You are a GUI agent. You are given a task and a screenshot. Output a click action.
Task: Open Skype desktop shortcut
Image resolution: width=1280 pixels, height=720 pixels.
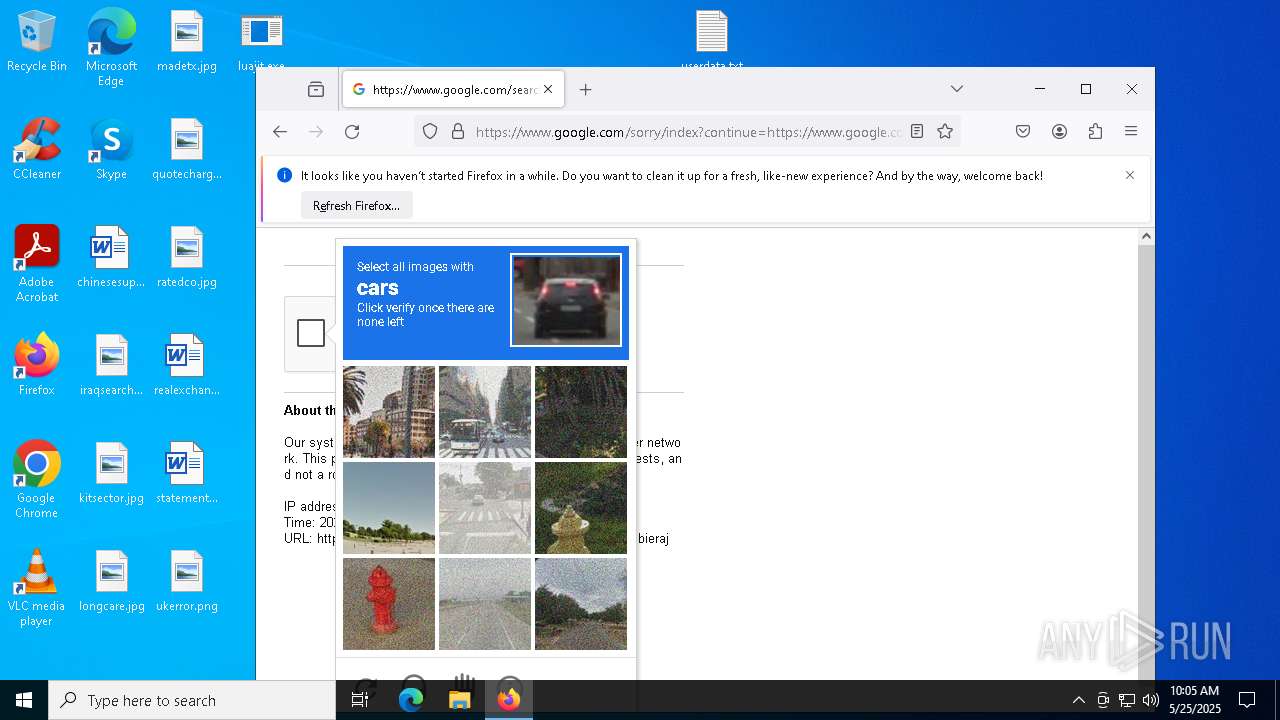click(111, 149)
